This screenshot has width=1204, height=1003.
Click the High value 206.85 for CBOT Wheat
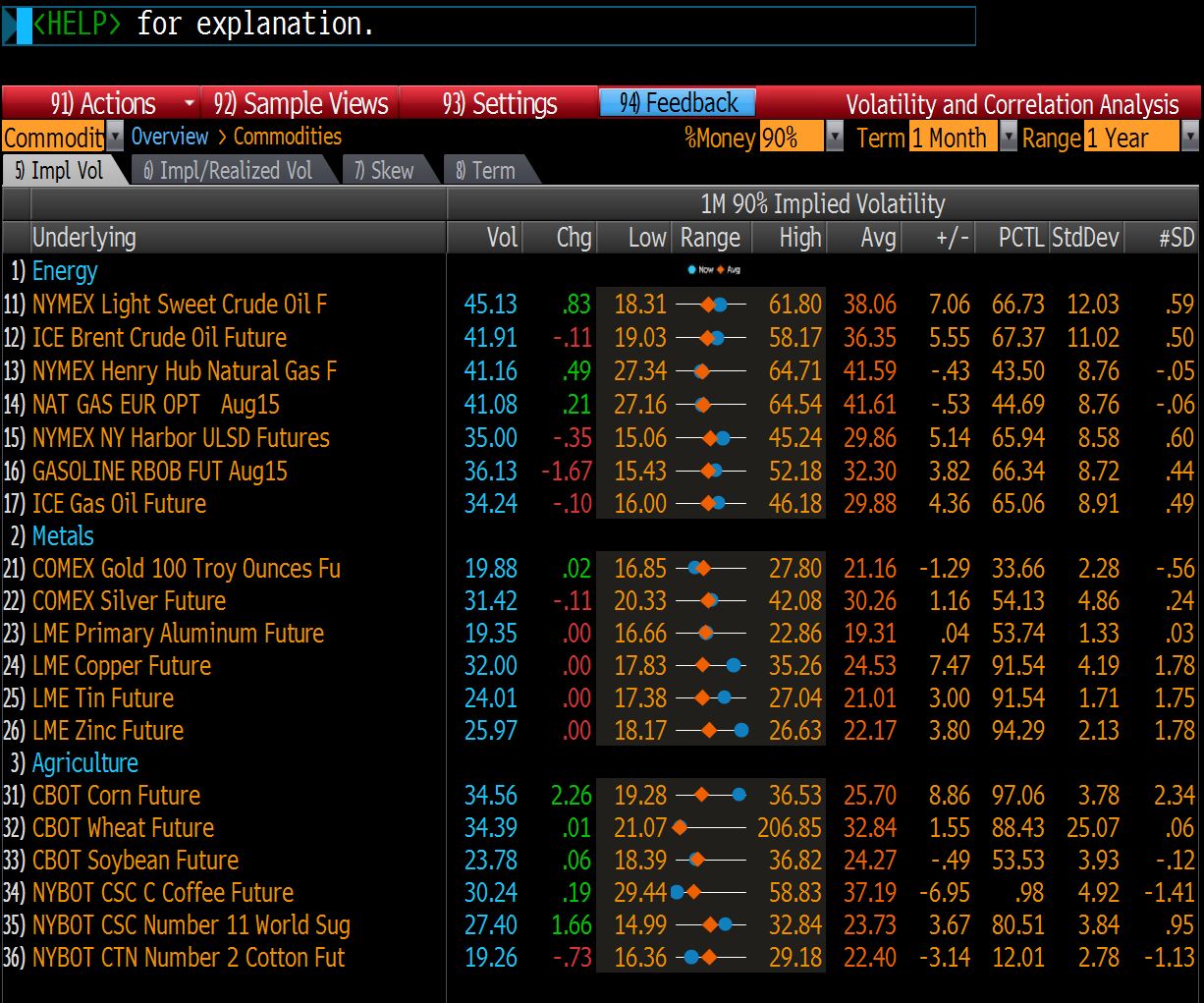click(790, 828)
